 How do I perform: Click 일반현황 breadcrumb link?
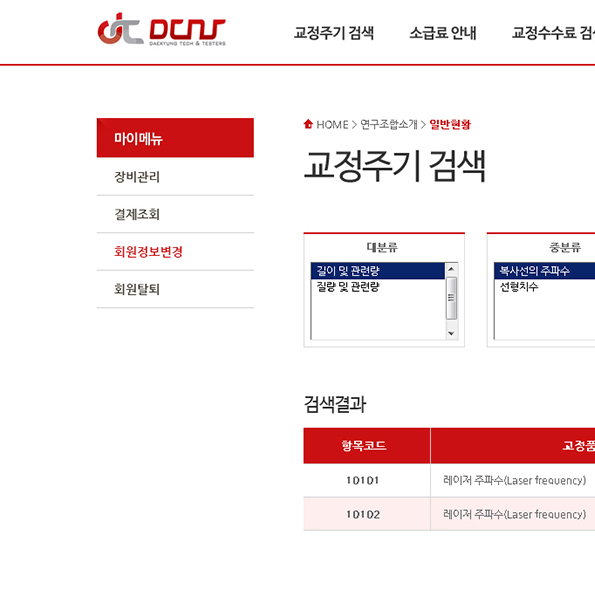pyautogui.click(x=450, y=124)
